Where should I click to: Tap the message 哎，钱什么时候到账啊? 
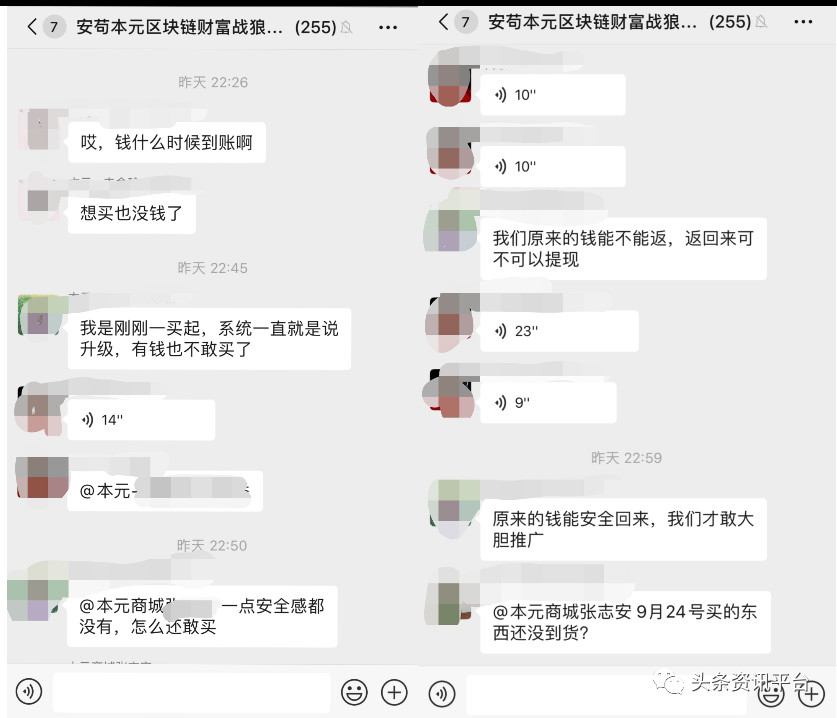[x=167, y=143]
